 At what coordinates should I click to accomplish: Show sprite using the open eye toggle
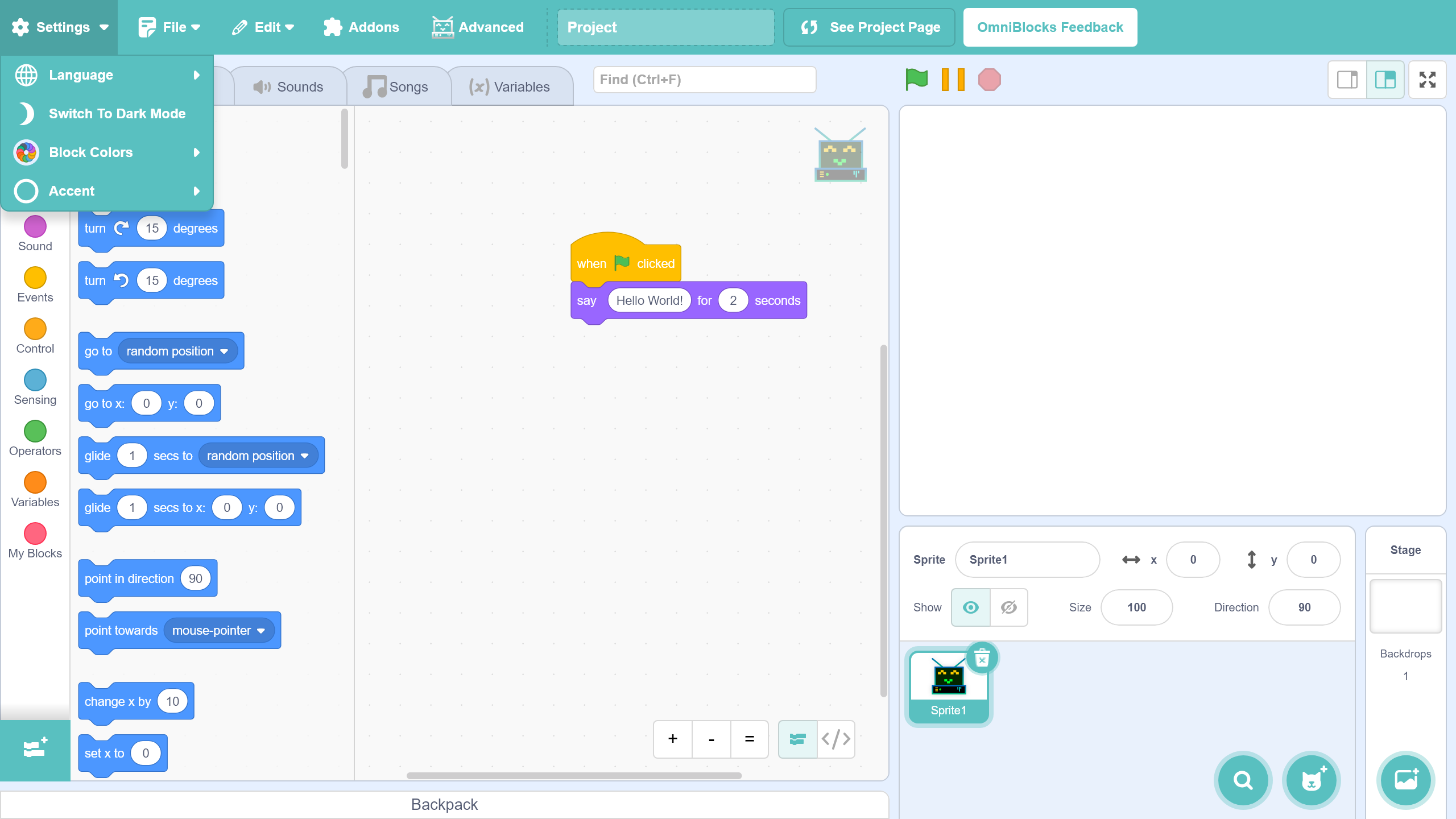point(970,607)
